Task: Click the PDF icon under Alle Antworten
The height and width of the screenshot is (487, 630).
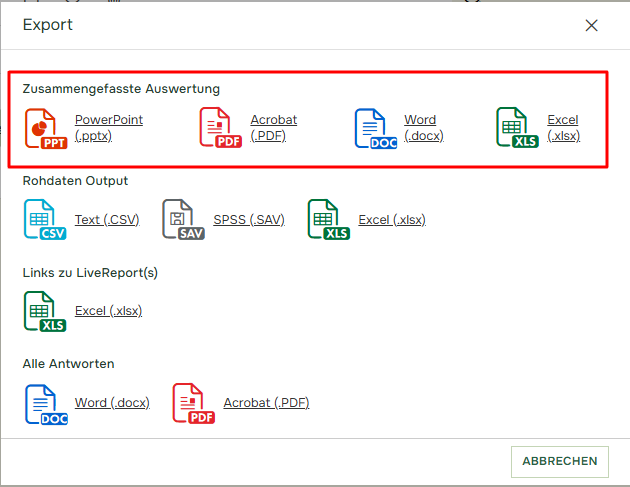Action: tap(194, 403)
